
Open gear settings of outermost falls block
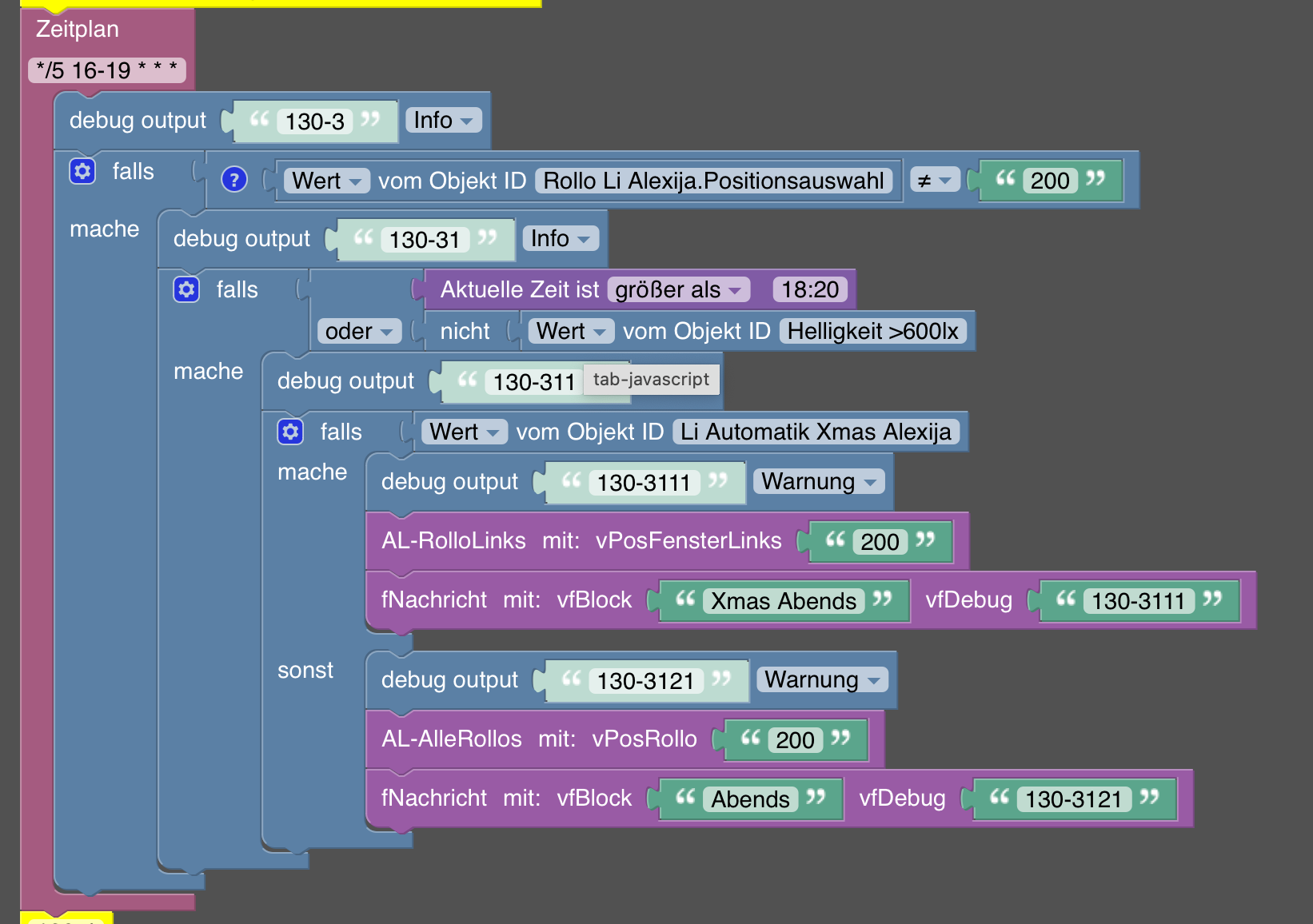click(82, 171)
